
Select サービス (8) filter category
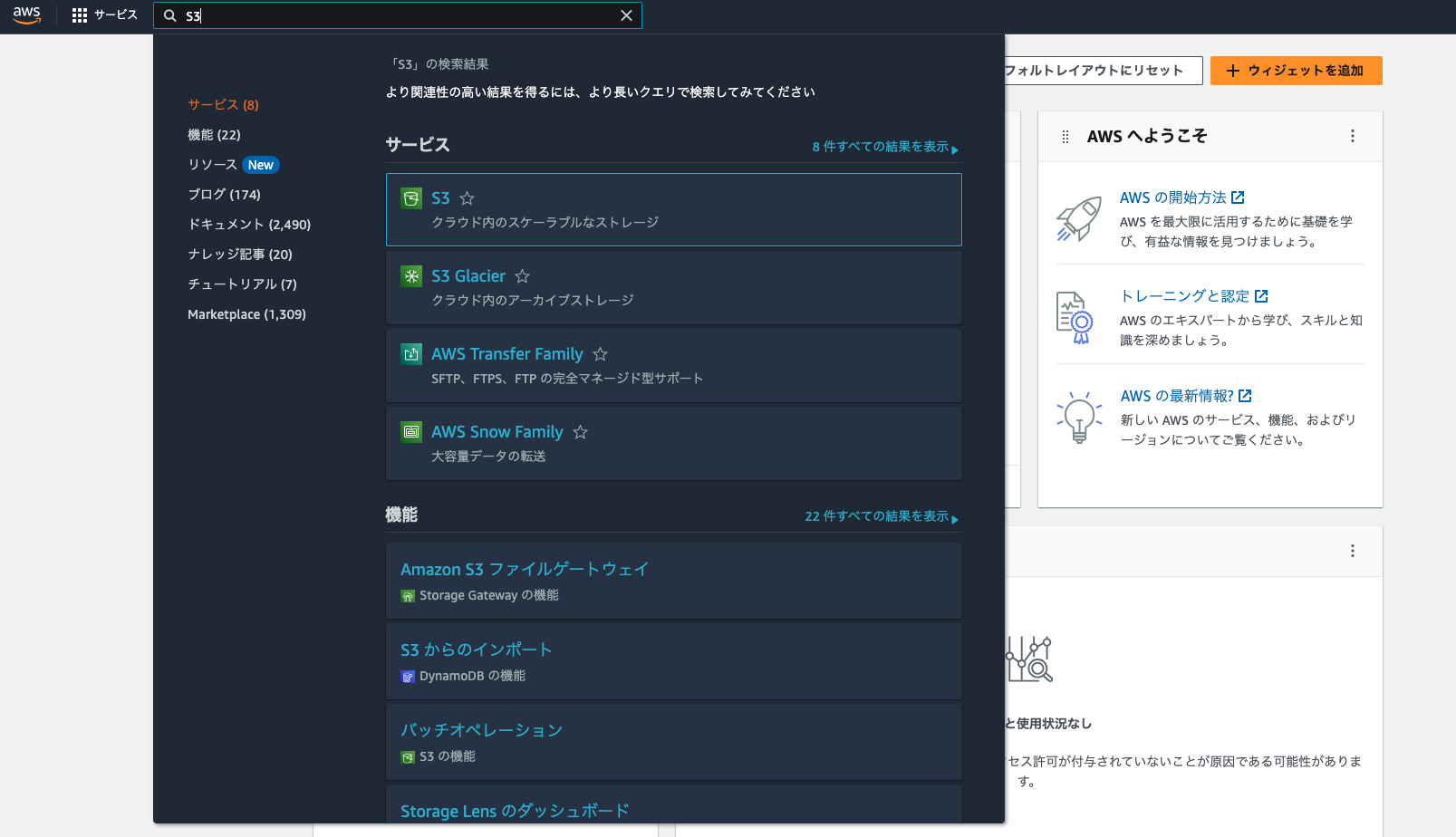click(223, 105)
